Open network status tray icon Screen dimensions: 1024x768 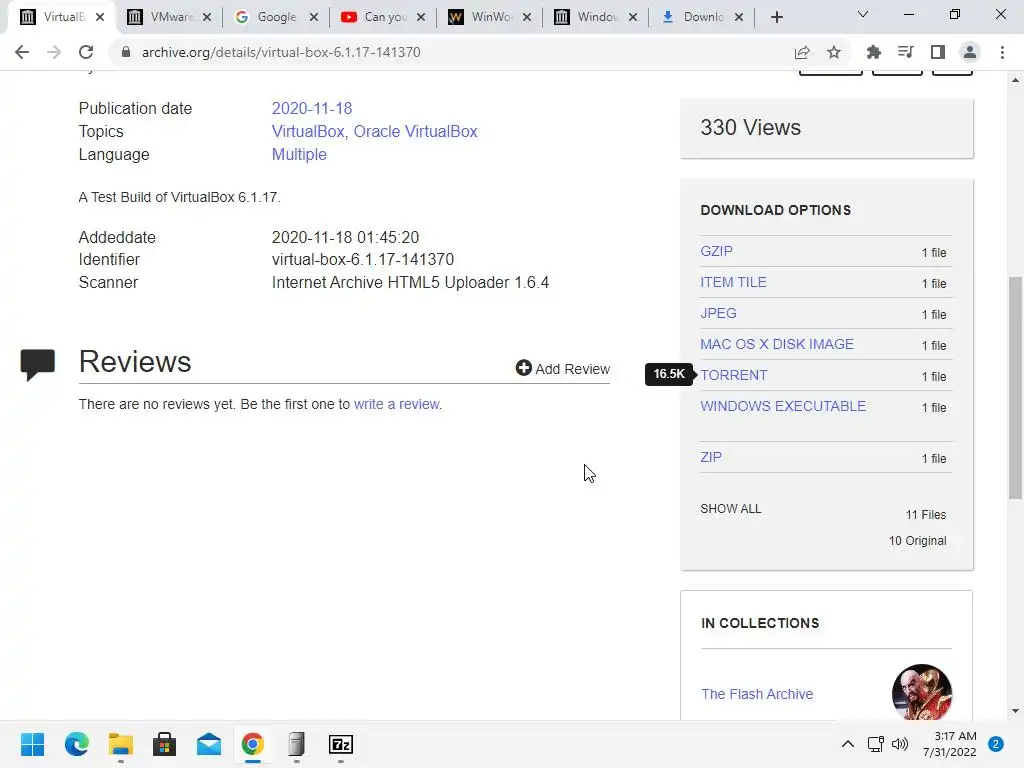click(x=875, y=744)
